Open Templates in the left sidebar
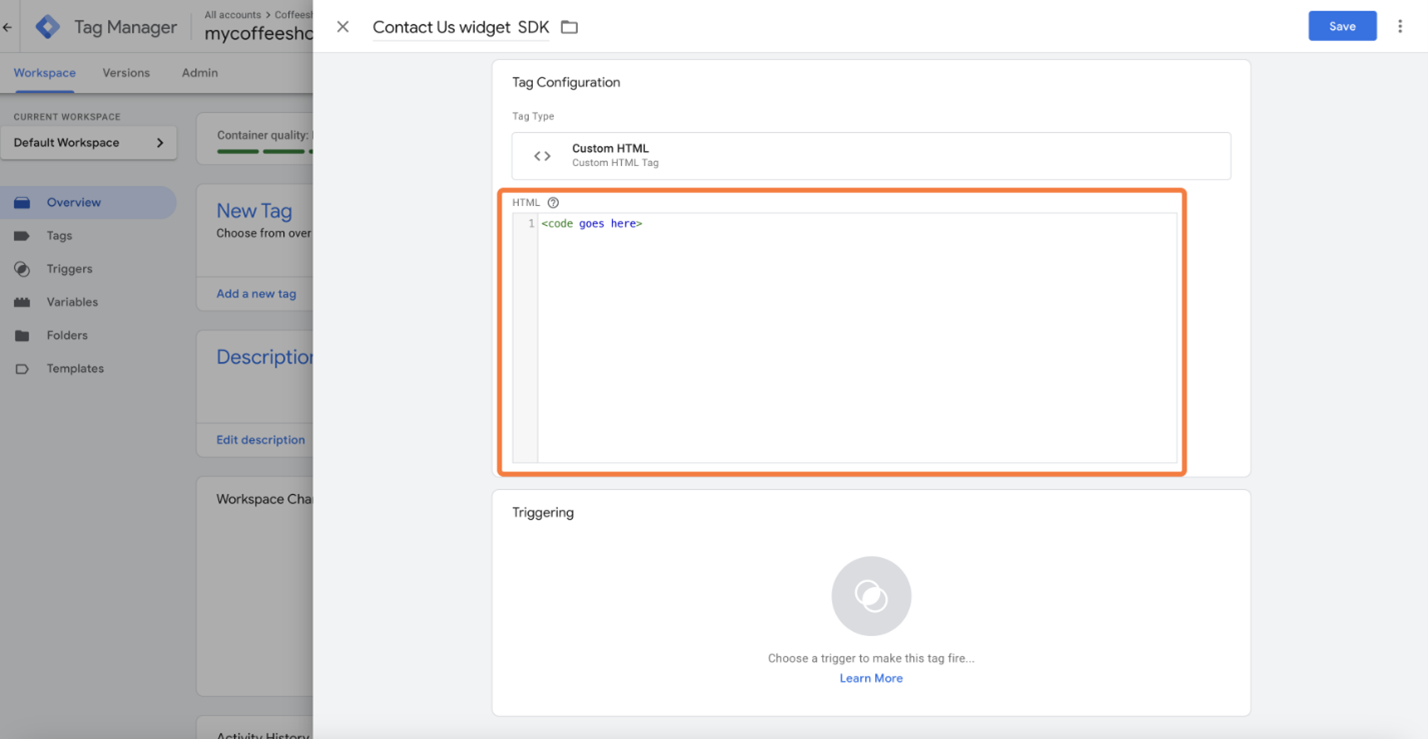 pos(75,369)
